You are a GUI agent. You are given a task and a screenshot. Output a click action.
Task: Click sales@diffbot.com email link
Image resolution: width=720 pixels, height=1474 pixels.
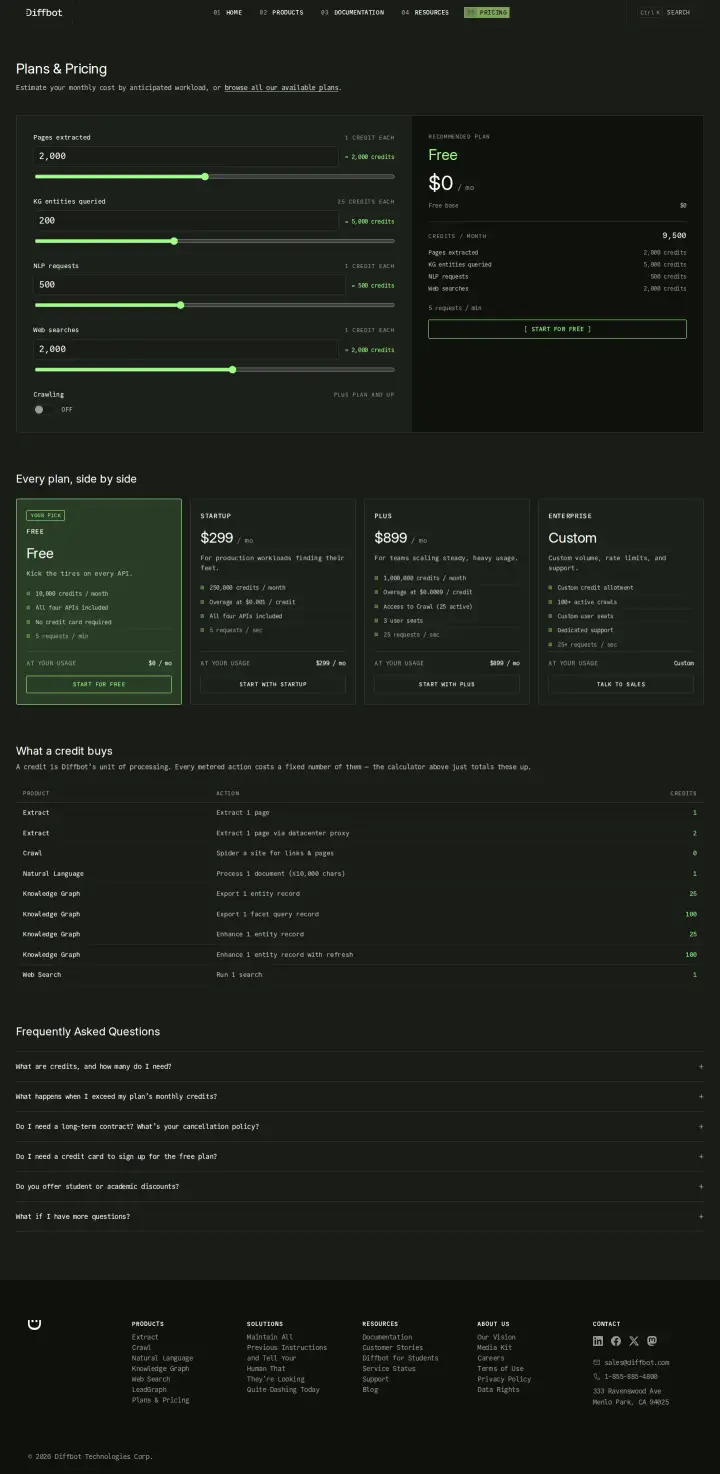point(637,1362)
